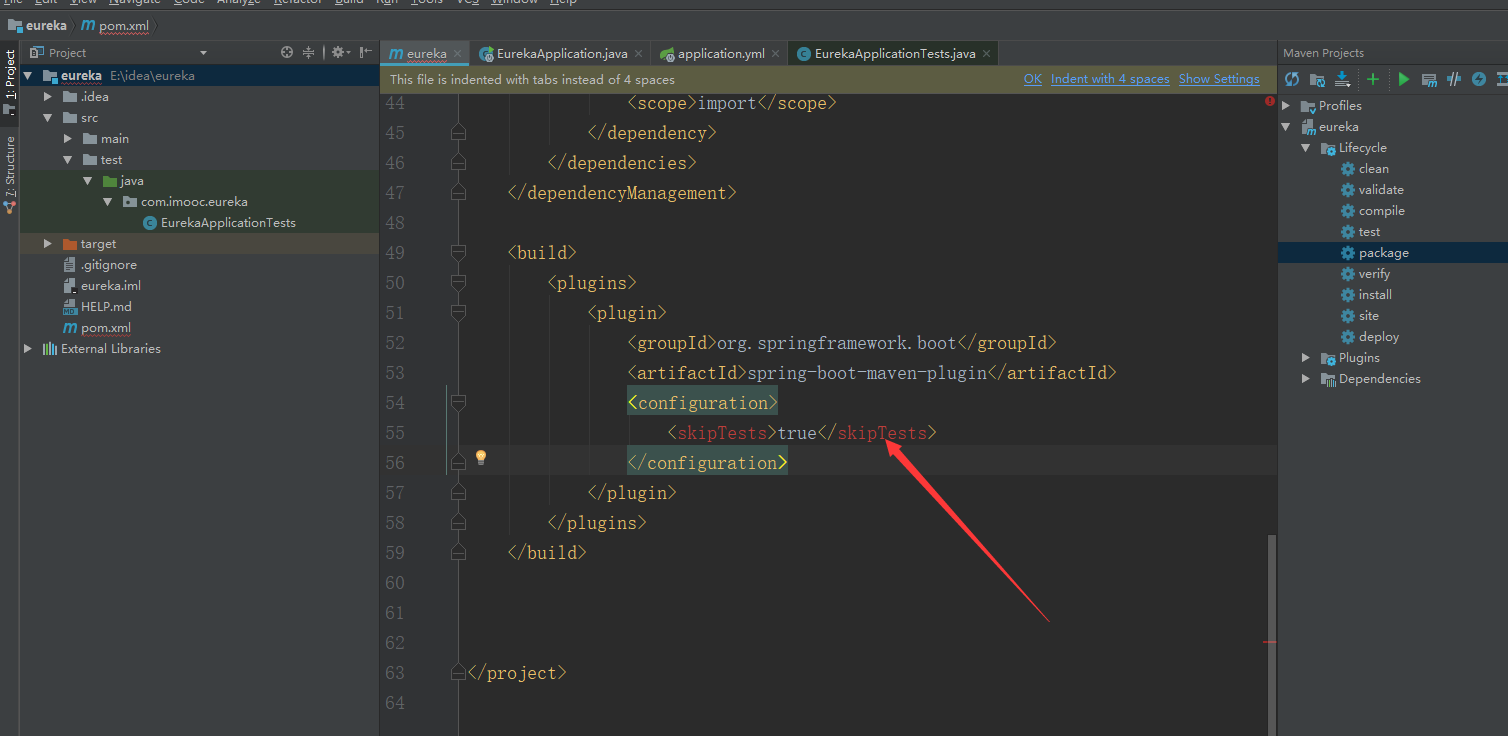Run Maven build with green play icon

(1404, 79)
